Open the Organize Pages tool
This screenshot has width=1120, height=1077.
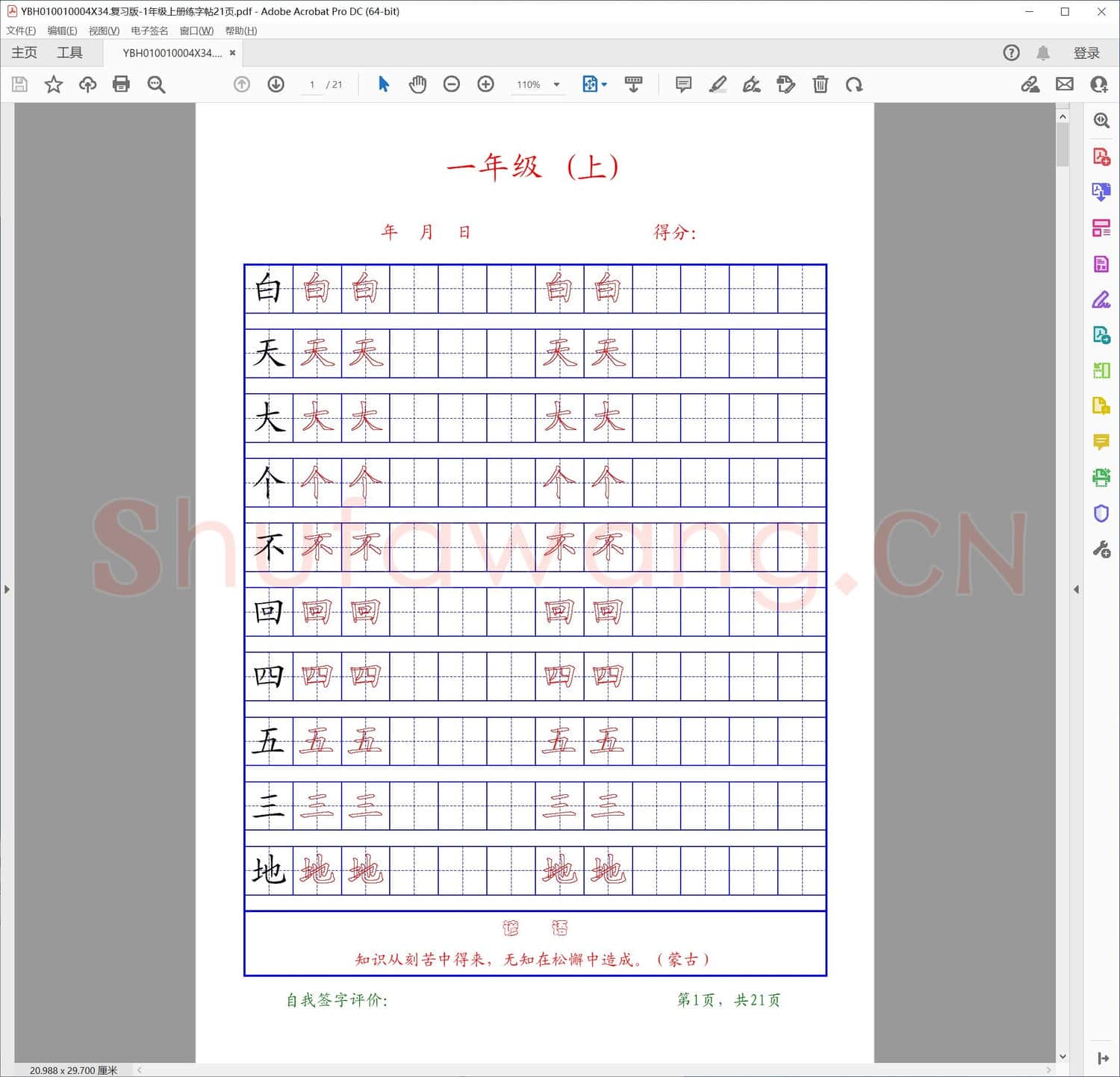(x=1101, y=228)
